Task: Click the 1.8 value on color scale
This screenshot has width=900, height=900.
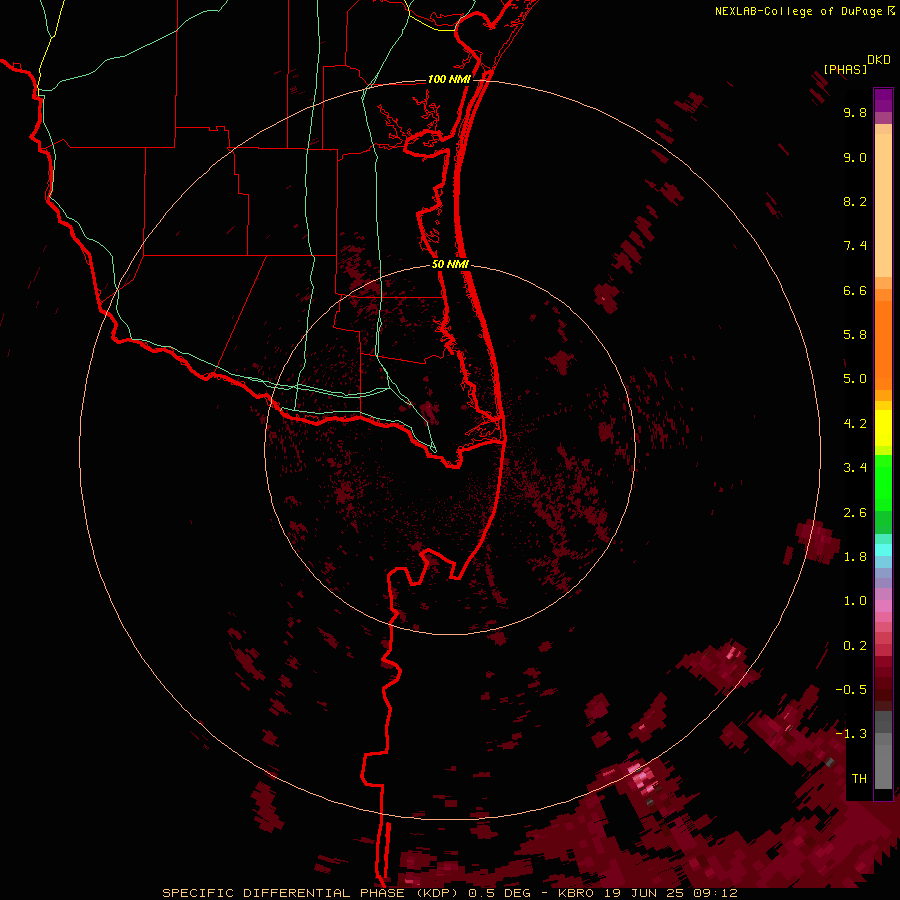Action: pos(855,557)
